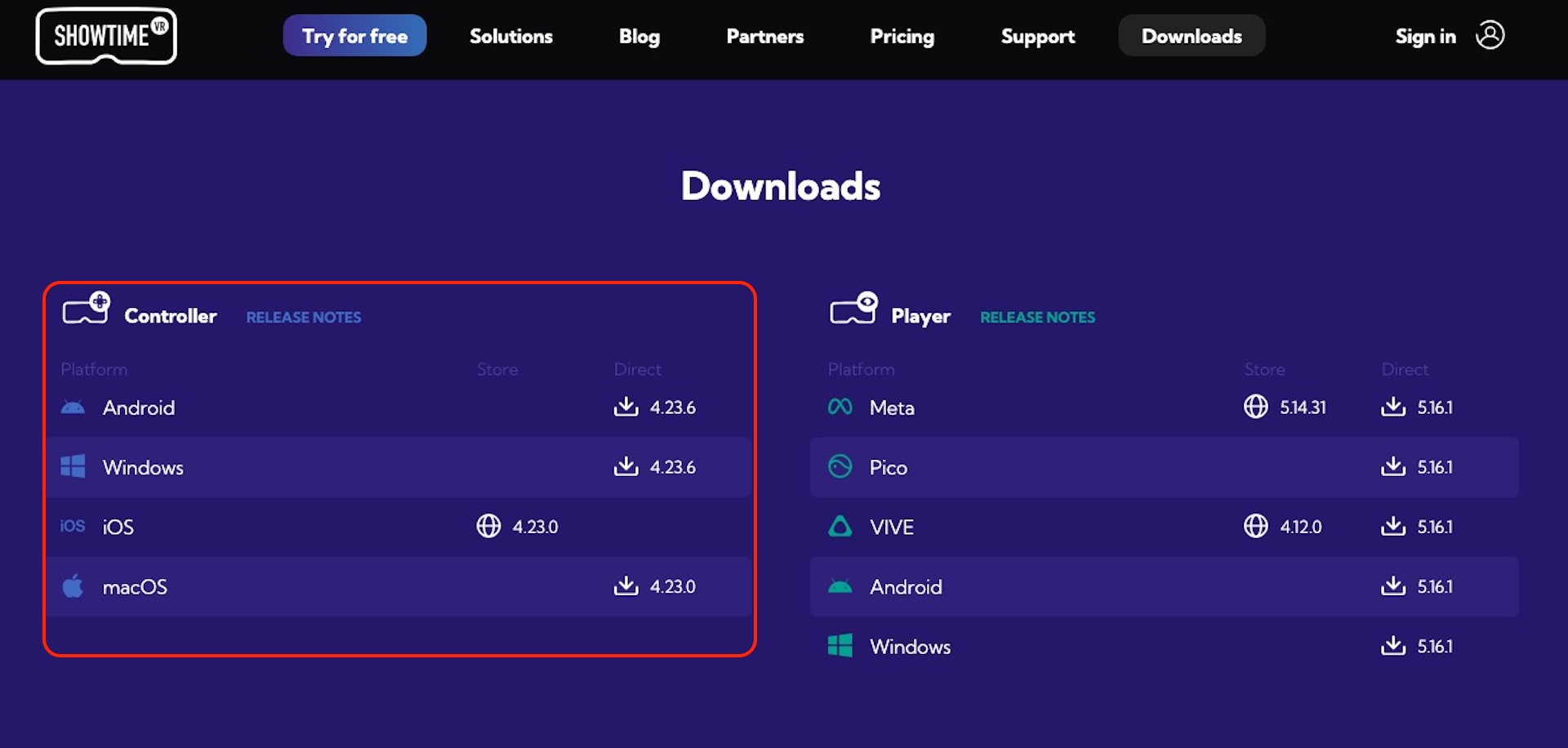Open the Solutions menu item
The width and height of the screenshot is (1568, 748).
pyautogui.click(x=511, y=36)
